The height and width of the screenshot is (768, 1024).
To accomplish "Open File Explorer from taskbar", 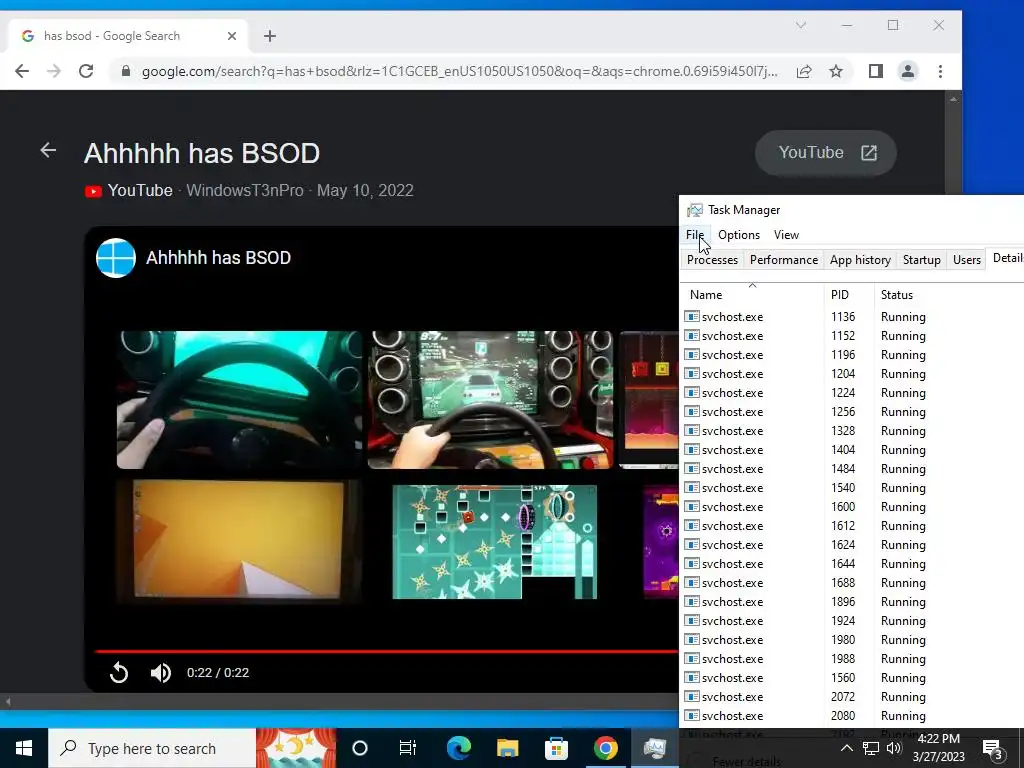I will click(x=507, y=748).
